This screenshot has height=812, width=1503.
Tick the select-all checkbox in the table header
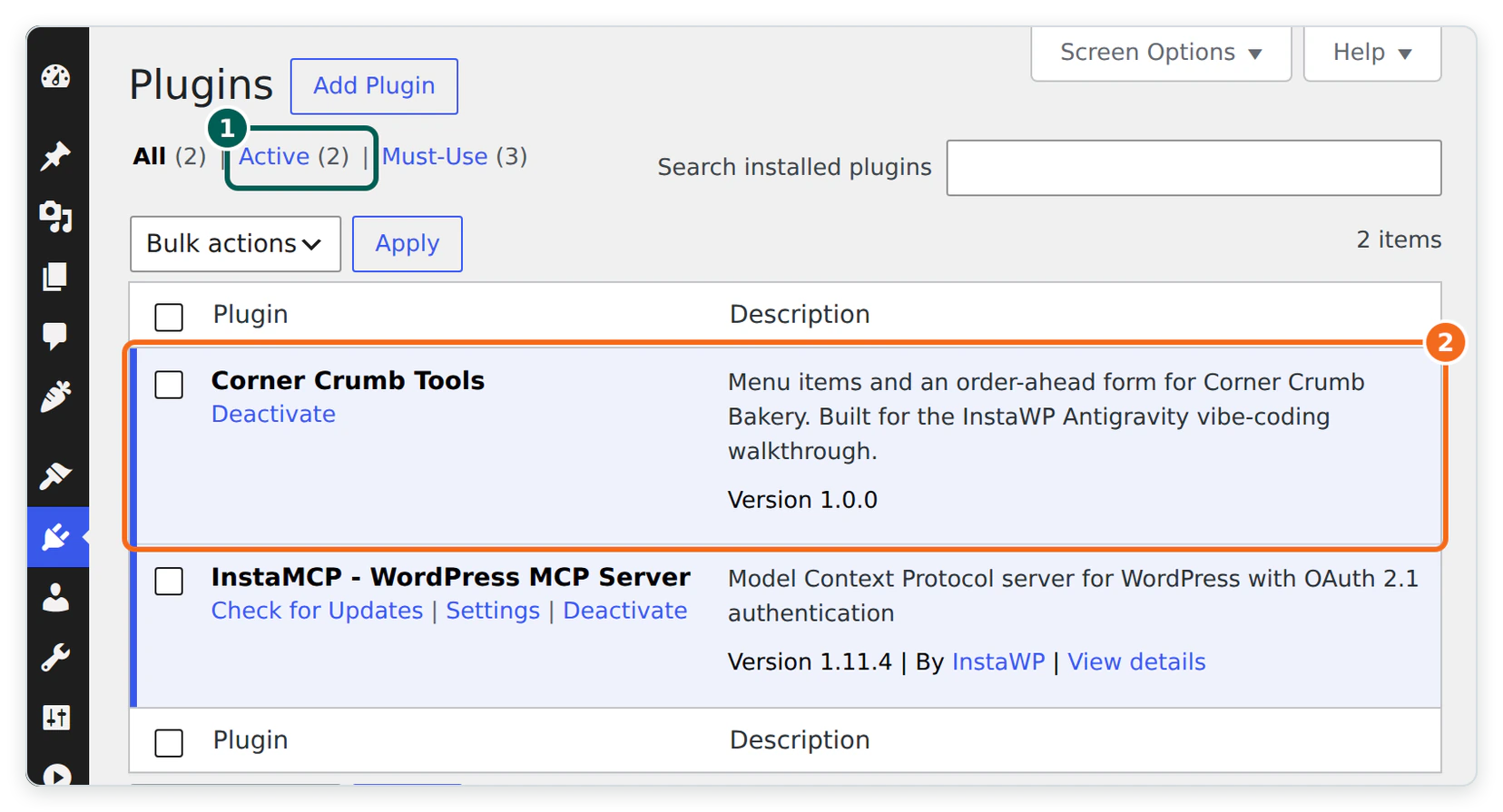(x=169, y=317)
